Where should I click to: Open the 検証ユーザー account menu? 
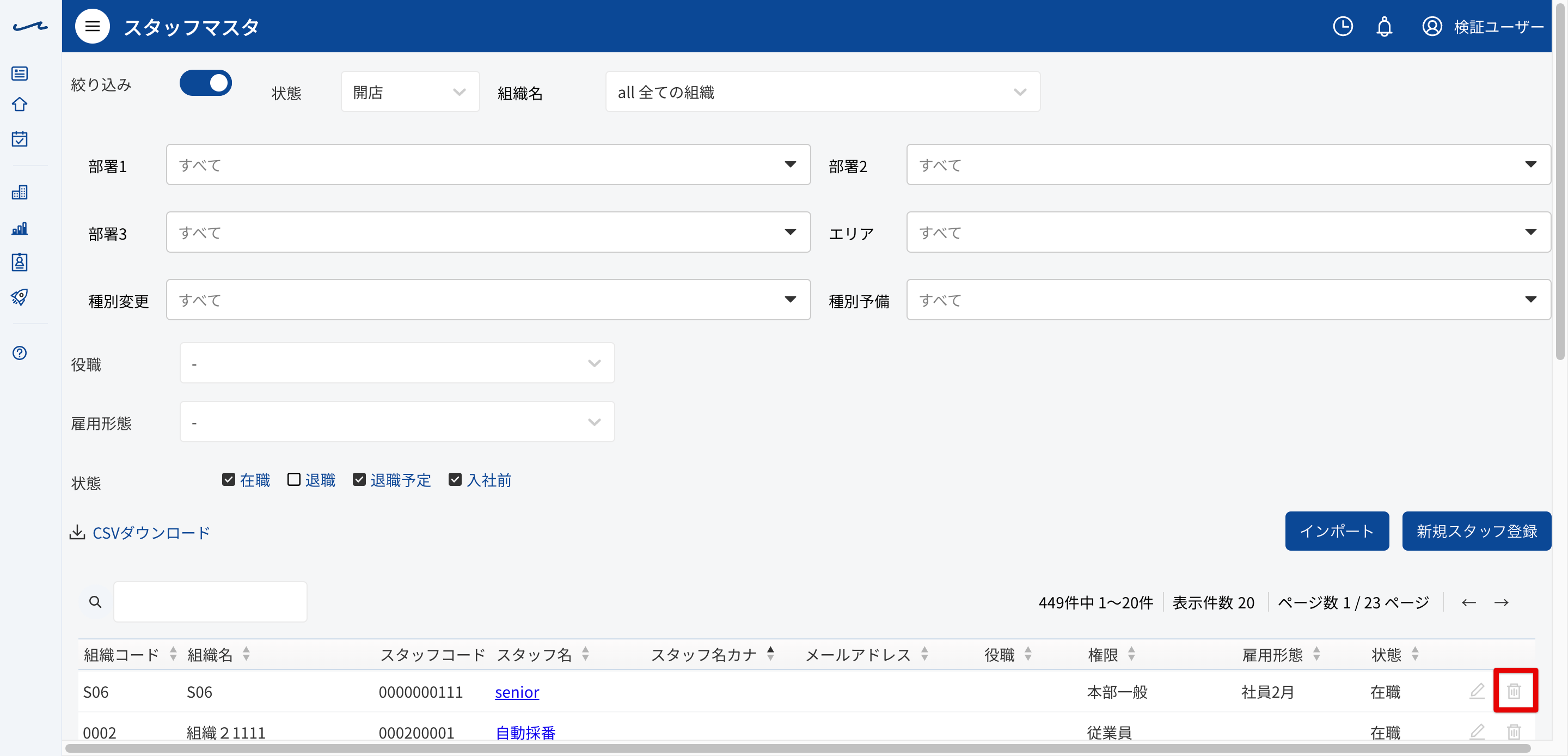point(1498,27)
